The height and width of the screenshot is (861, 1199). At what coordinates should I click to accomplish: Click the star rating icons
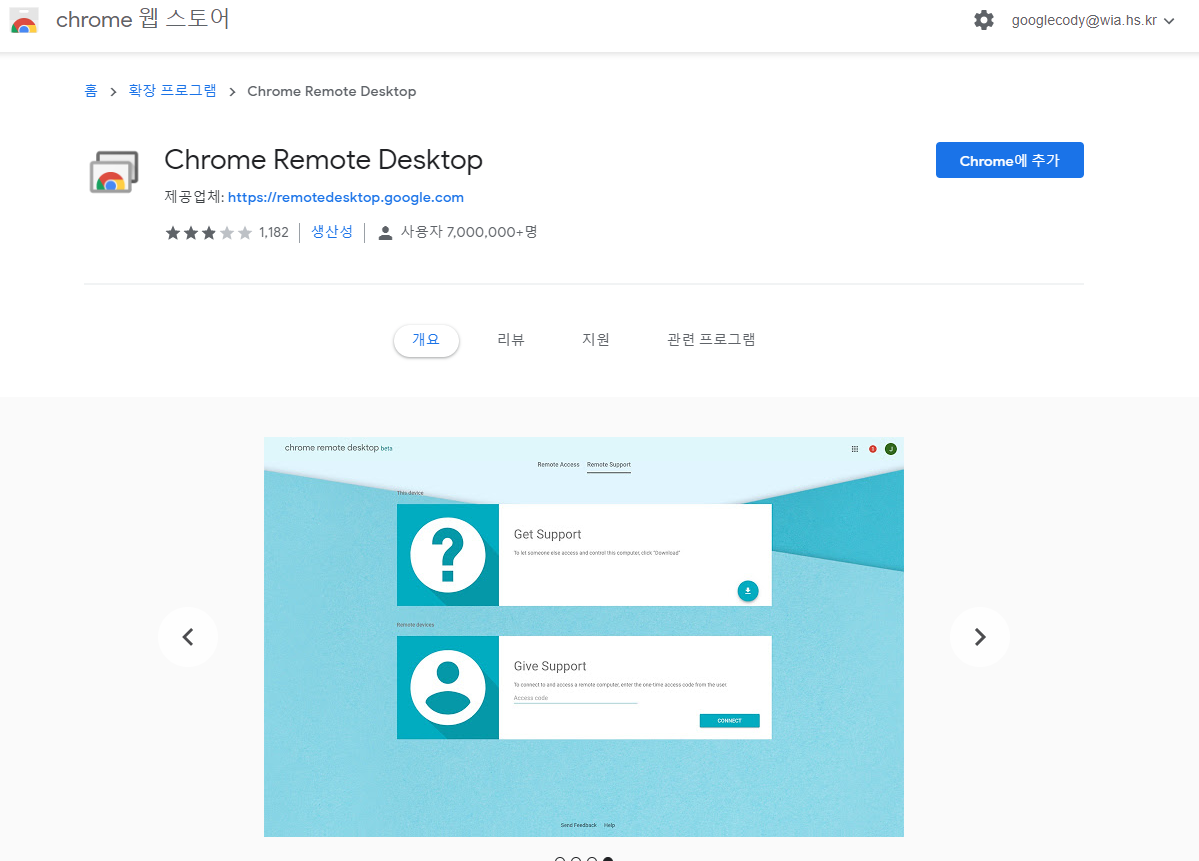tap(208, 232)
